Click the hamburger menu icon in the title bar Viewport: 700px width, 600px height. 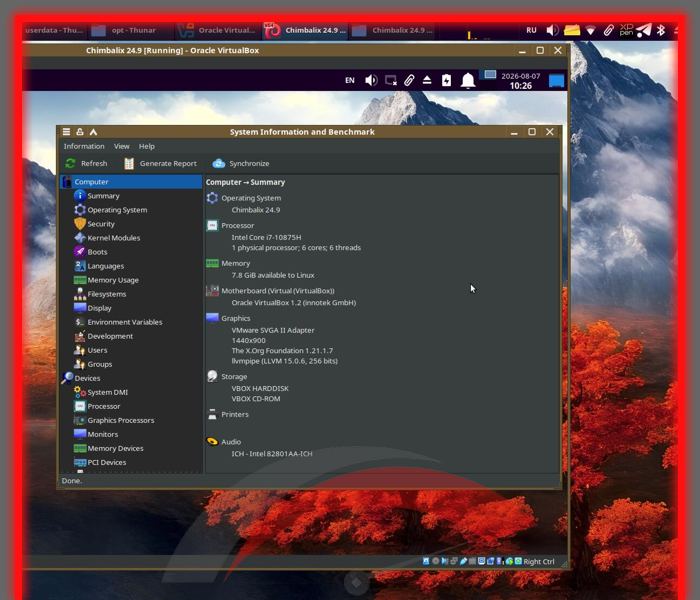pos(67,132)
